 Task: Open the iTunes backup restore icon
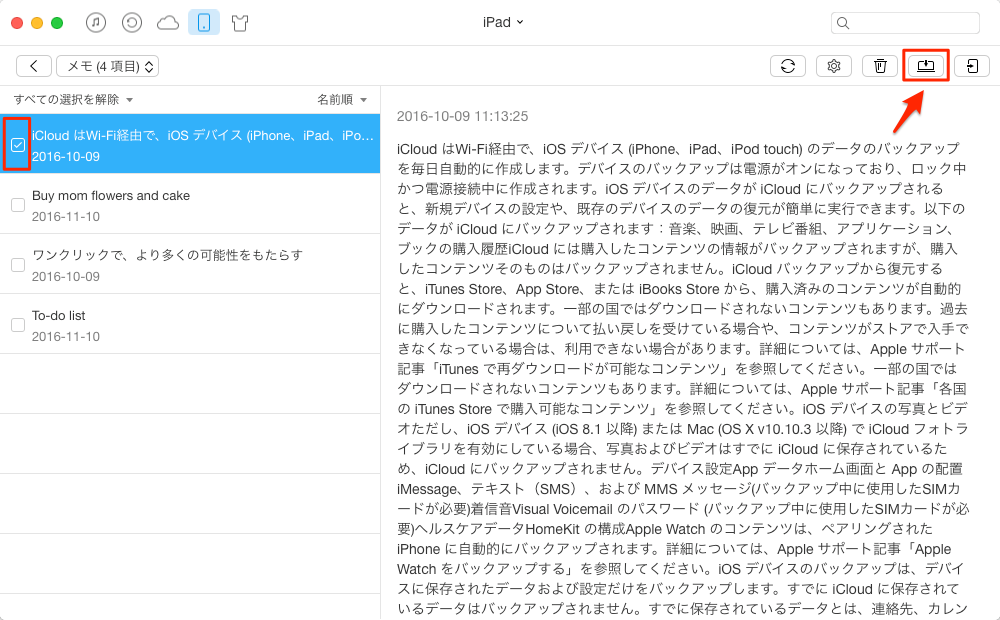point(131,23)
